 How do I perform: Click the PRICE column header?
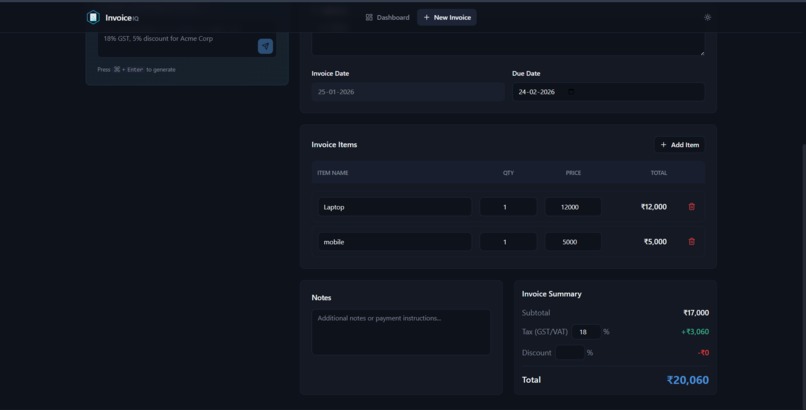tap(573, 173)
